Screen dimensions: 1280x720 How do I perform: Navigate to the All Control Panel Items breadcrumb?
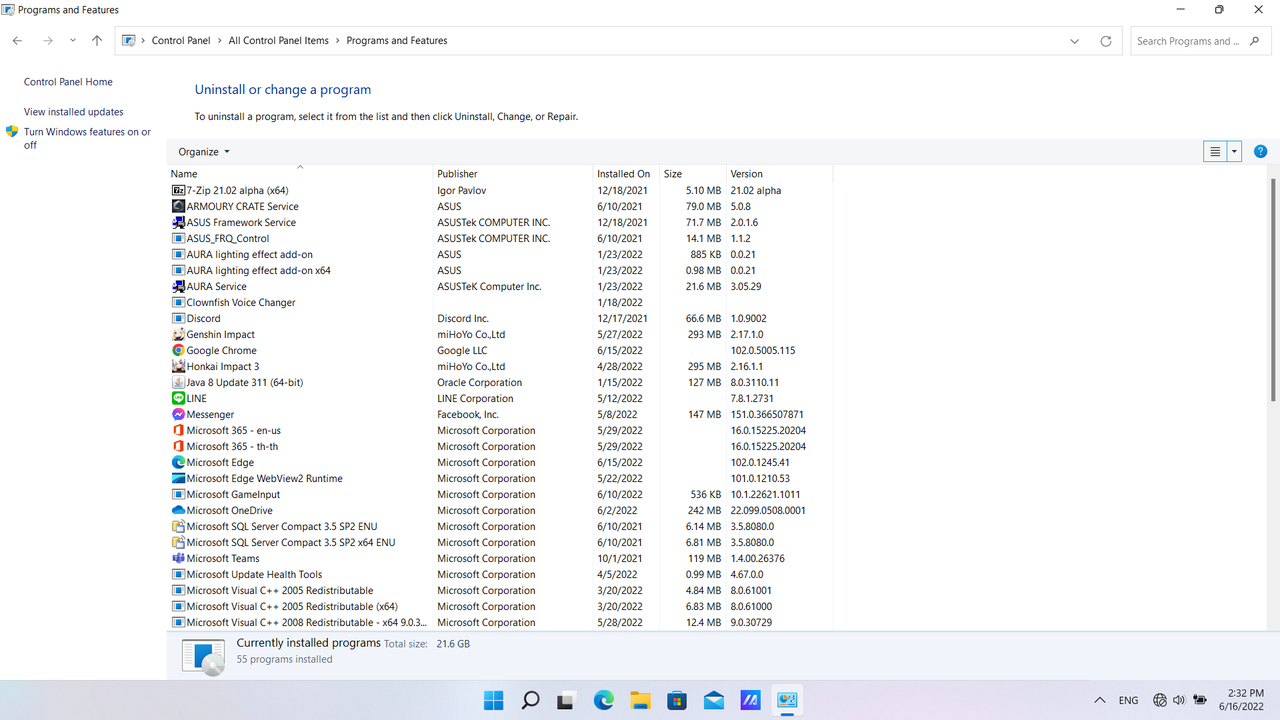point(276,40)
